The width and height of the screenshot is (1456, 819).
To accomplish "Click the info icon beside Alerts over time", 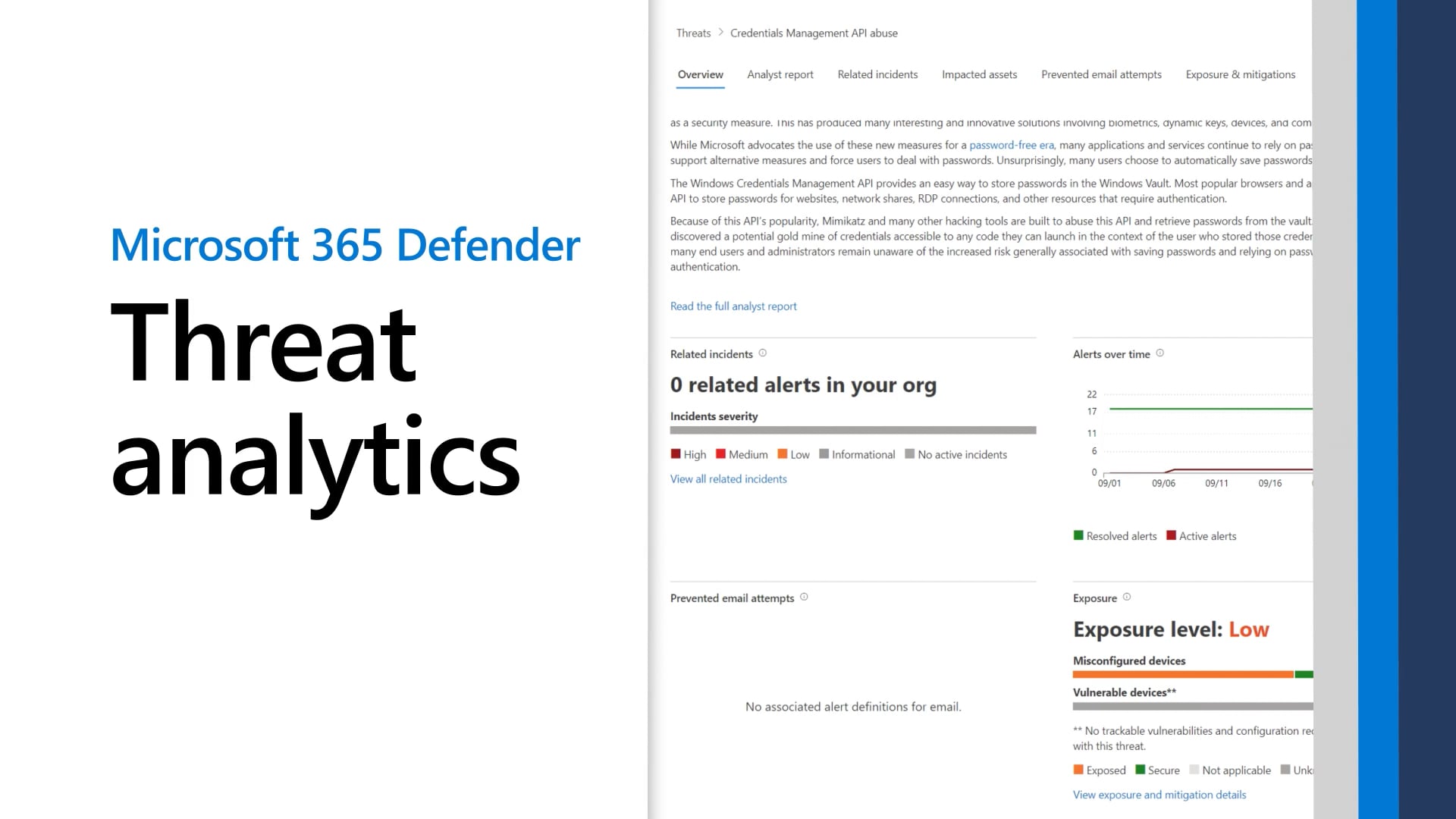I will coord(1159,353).
